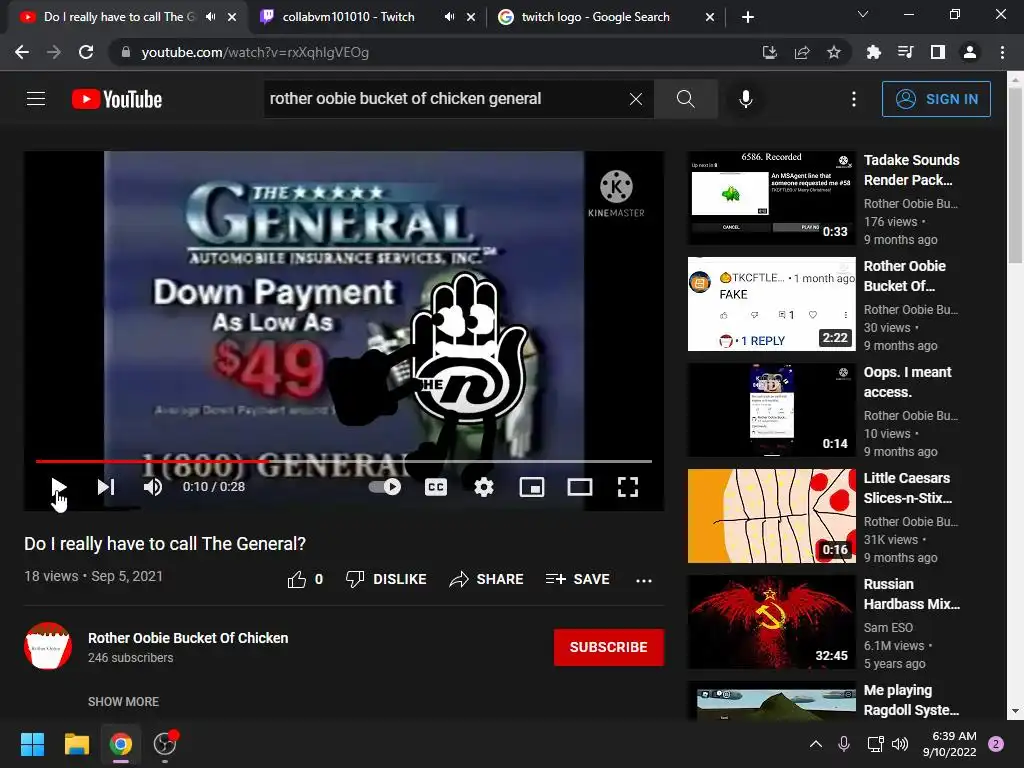Open the taskbar clock 6:39 AM calendar
This screenshot has width=1024, height=768.
(950, 744)
